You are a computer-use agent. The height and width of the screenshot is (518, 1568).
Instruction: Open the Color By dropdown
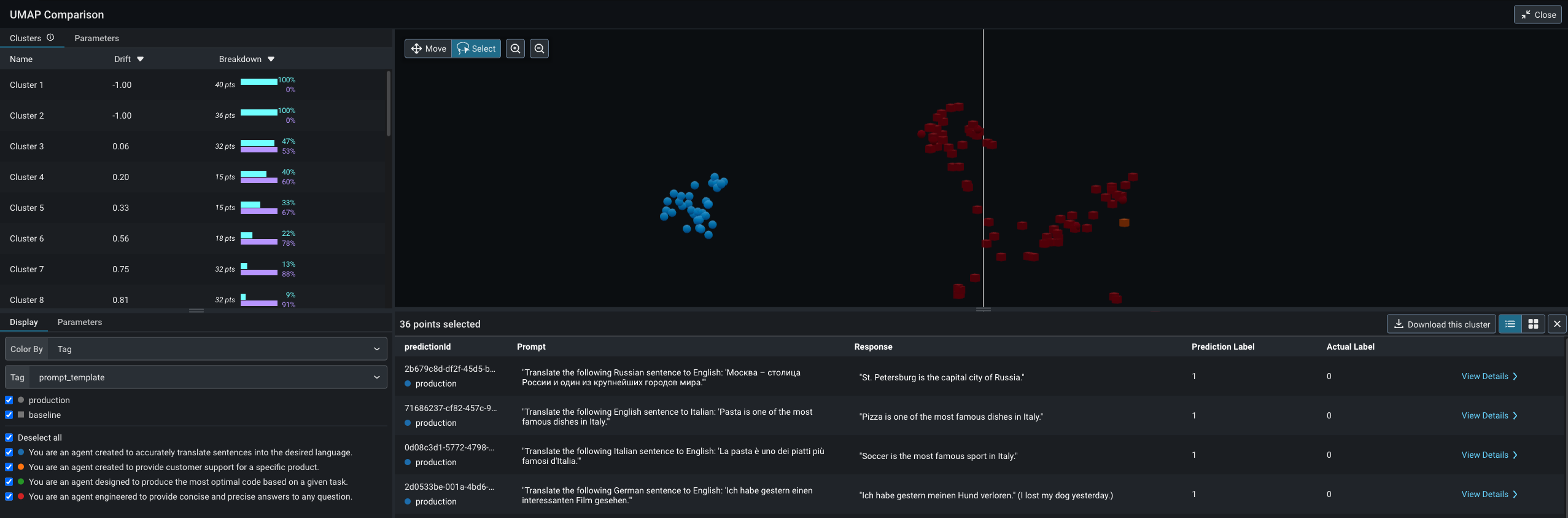coord(196,349)
